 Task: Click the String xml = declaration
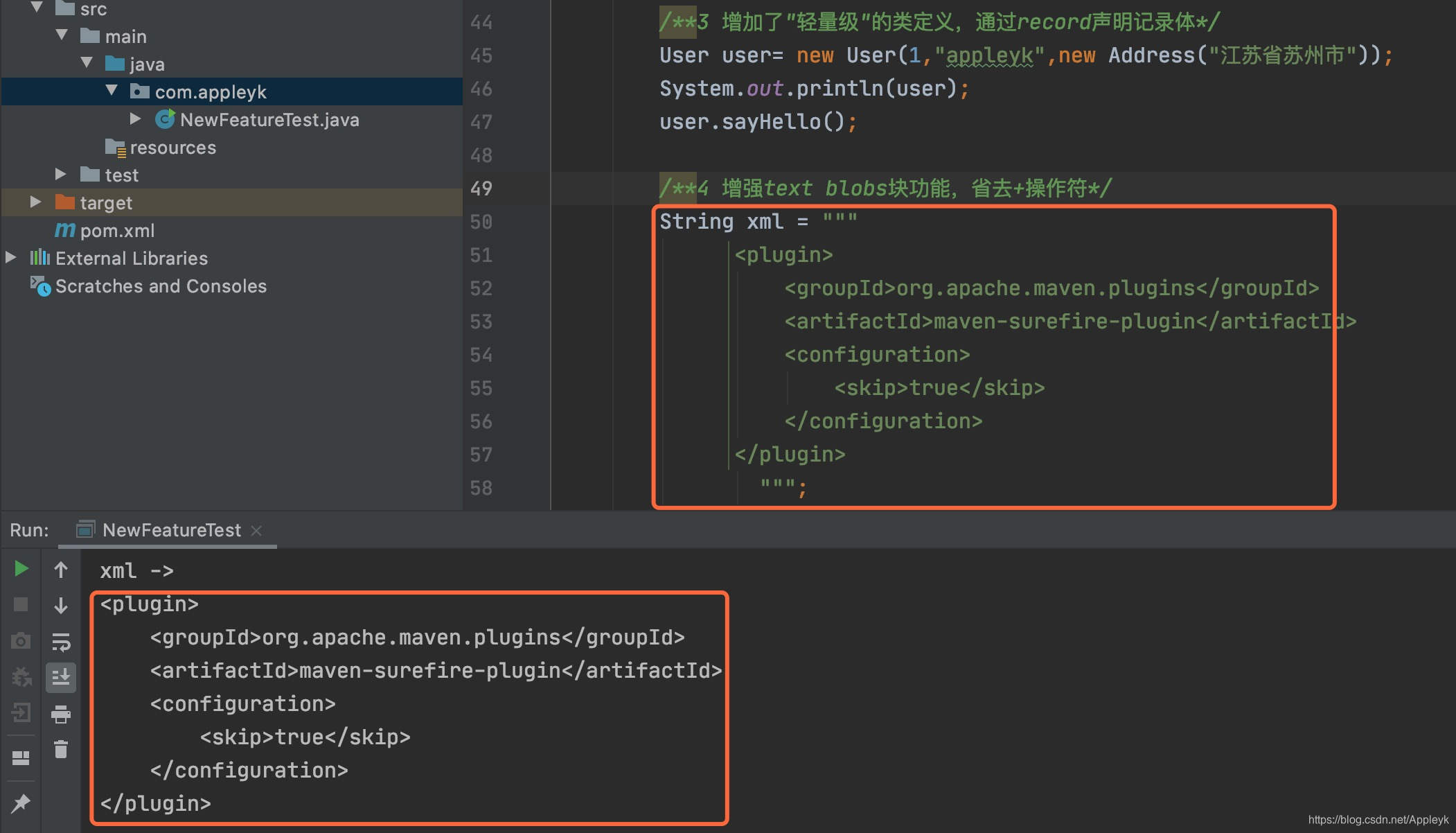pos(758,222)
